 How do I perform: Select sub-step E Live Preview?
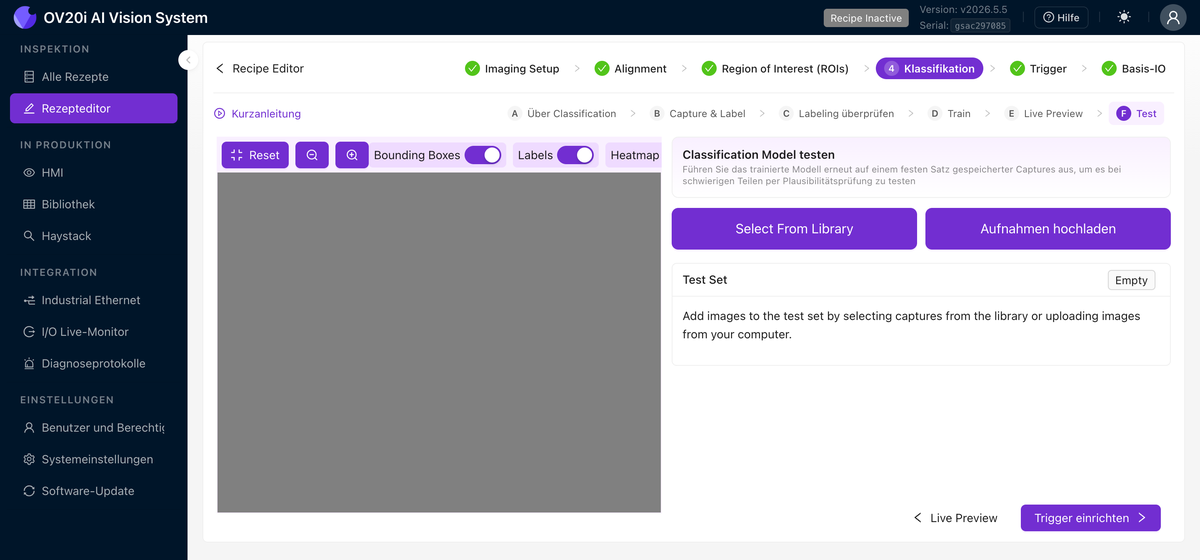(1044, 114)
